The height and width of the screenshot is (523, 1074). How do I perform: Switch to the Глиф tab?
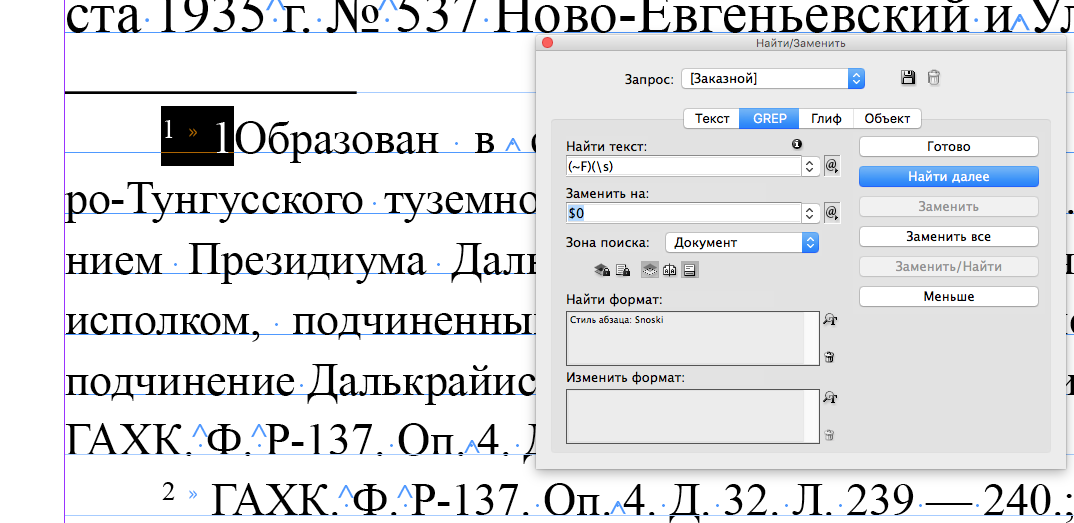coord(827,118)
